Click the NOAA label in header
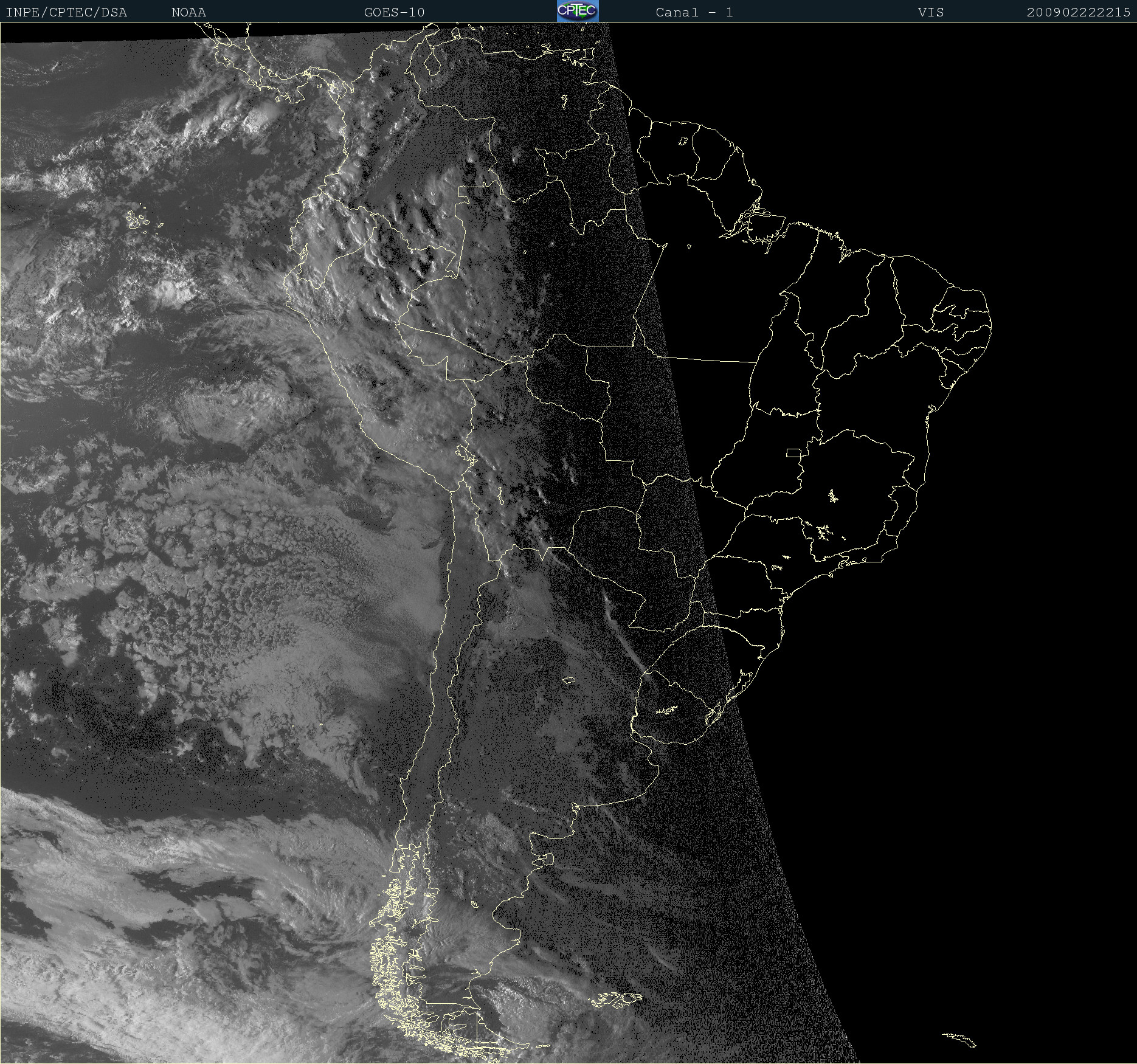The image size is (1137, 1064). [x=189, y=13]
